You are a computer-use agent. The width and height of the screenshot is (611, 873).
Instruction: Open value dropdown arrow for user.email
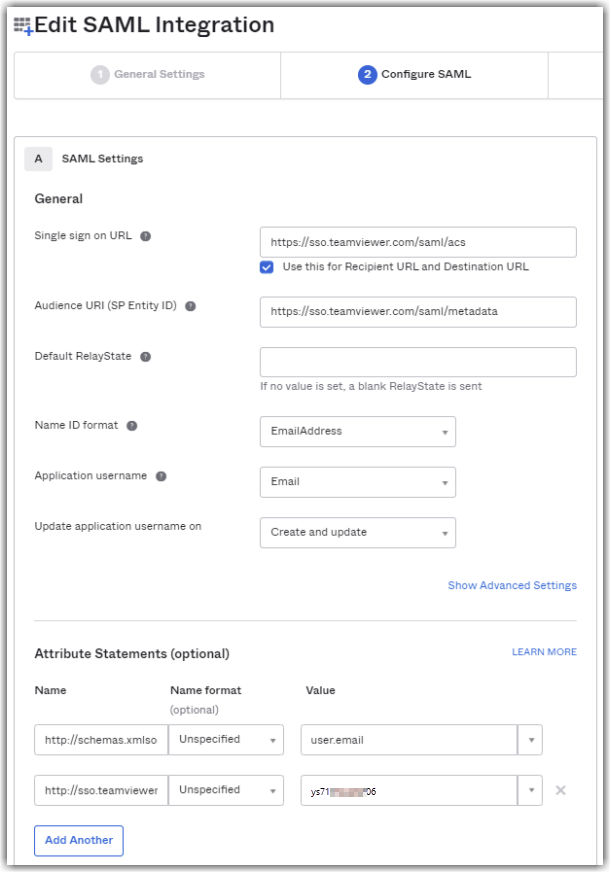coord(530,740)
